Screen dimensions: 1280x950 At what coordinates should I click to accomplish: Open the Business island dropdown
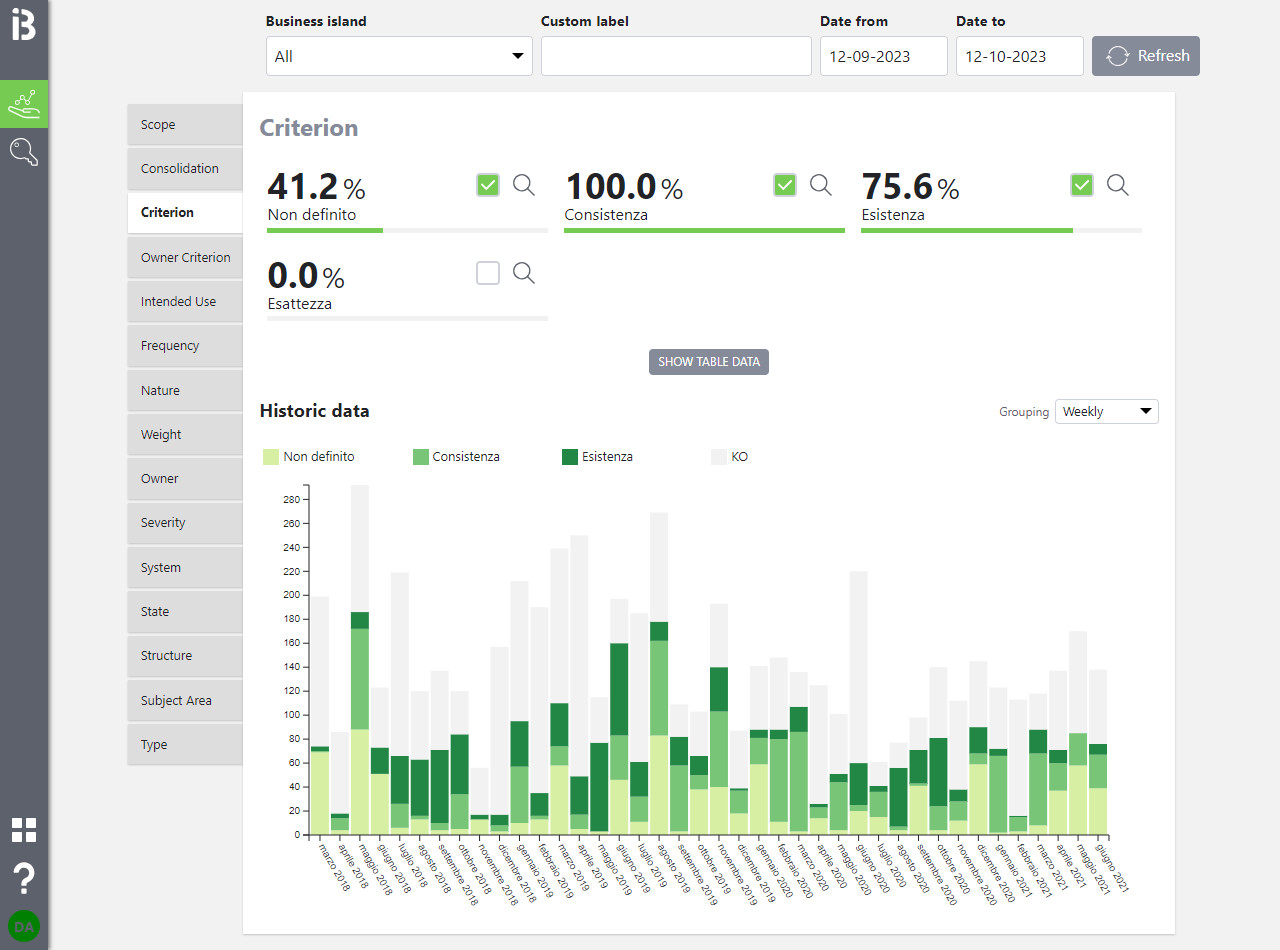click(399, 56)
